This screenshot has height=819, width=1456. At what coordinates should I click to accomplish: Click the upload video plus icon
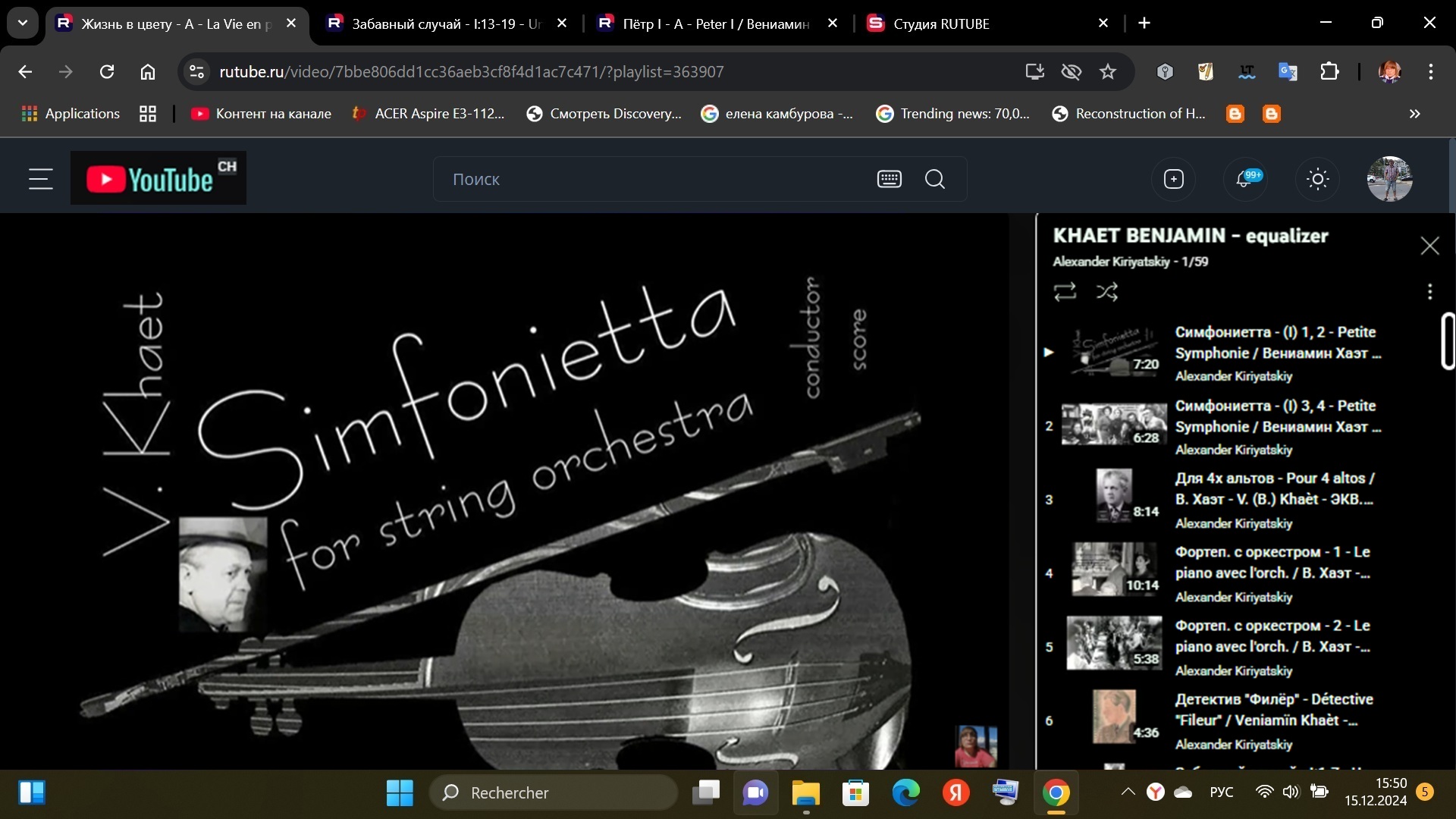click(1173, 179)
